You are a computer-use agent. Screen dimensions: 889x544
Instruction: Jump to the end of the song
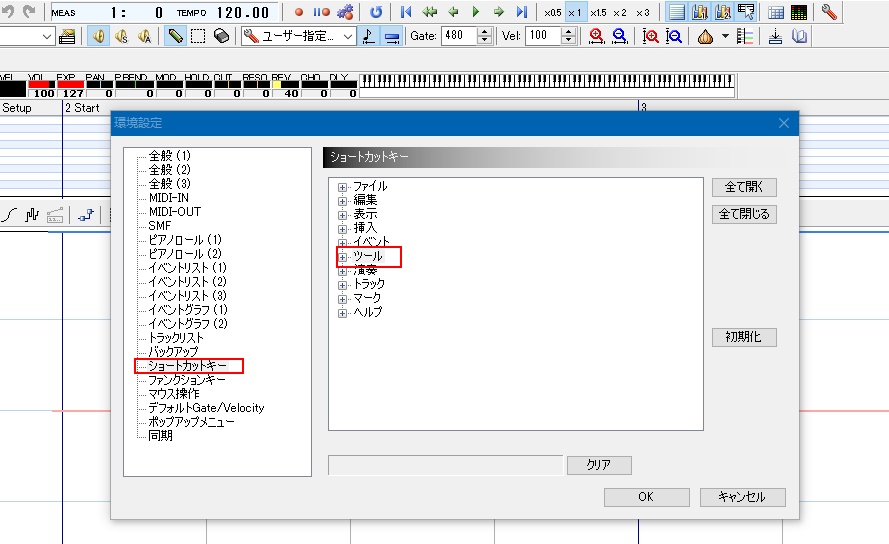[522, 12]
